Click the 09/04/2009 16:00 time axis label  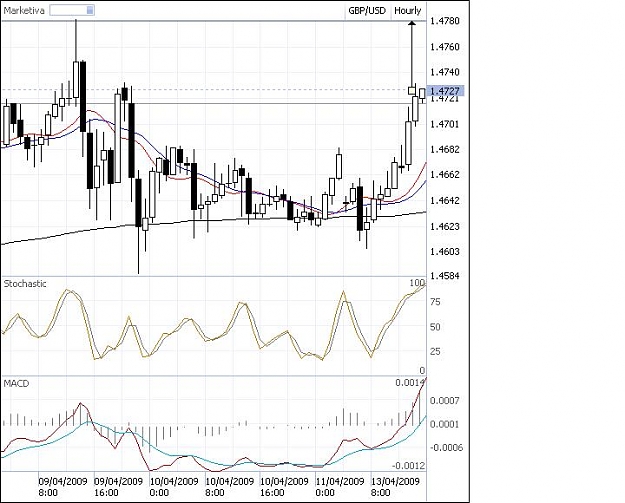[x=118, y=487]
